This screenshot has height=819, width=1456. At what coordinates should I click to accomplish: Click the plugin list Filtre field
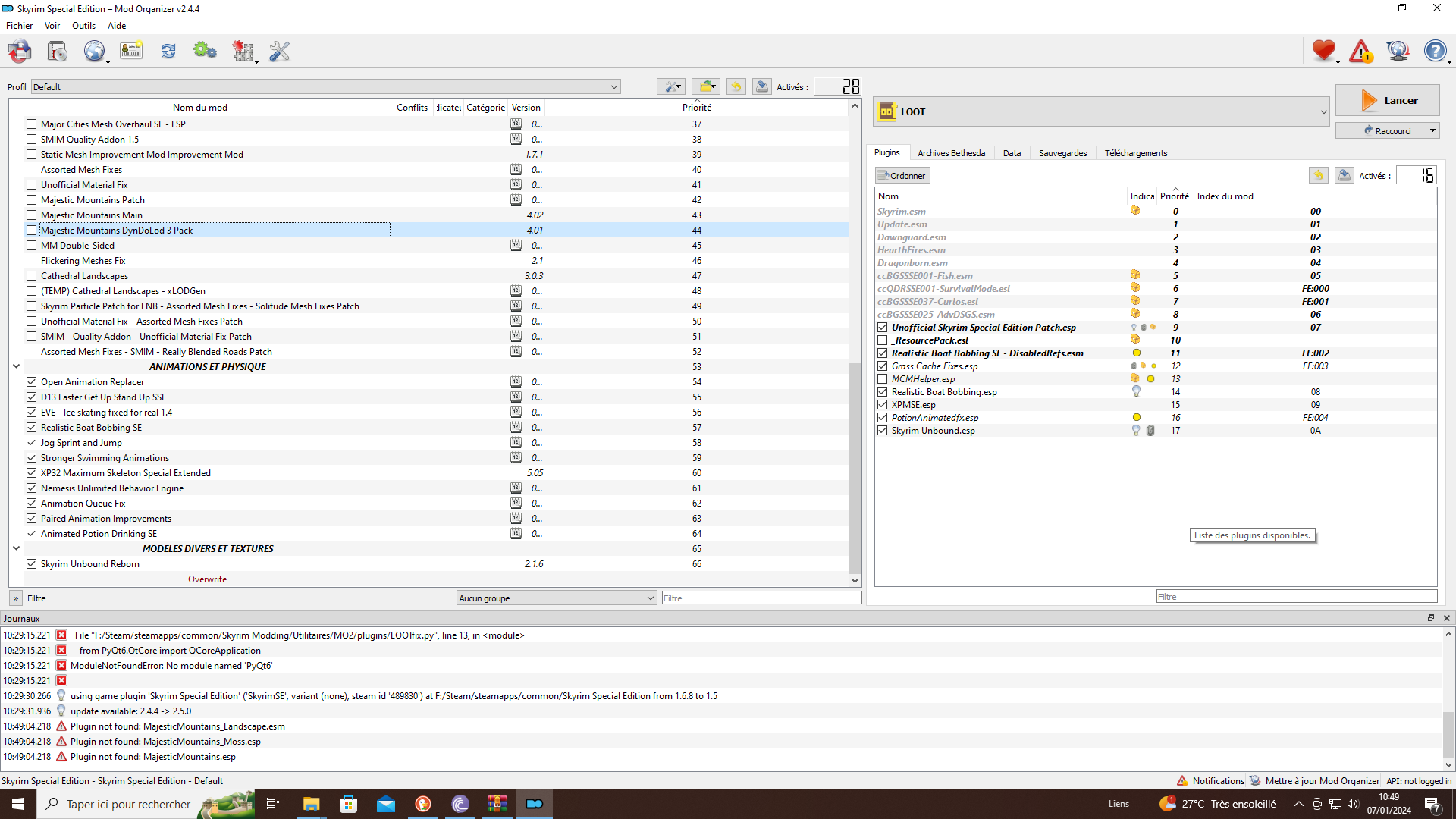(1296, 597)
